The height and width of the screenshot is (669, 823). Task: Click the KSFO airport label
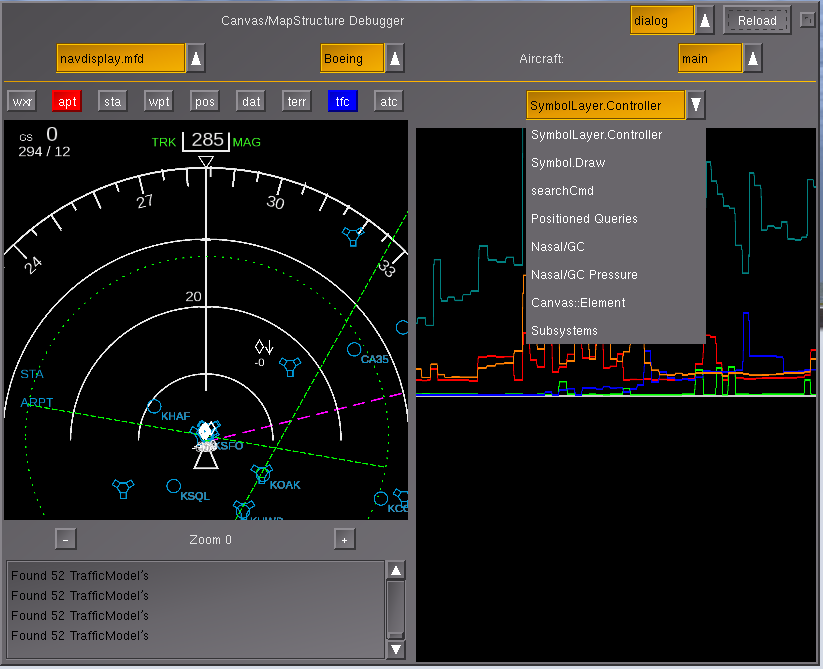pos(230,445)
